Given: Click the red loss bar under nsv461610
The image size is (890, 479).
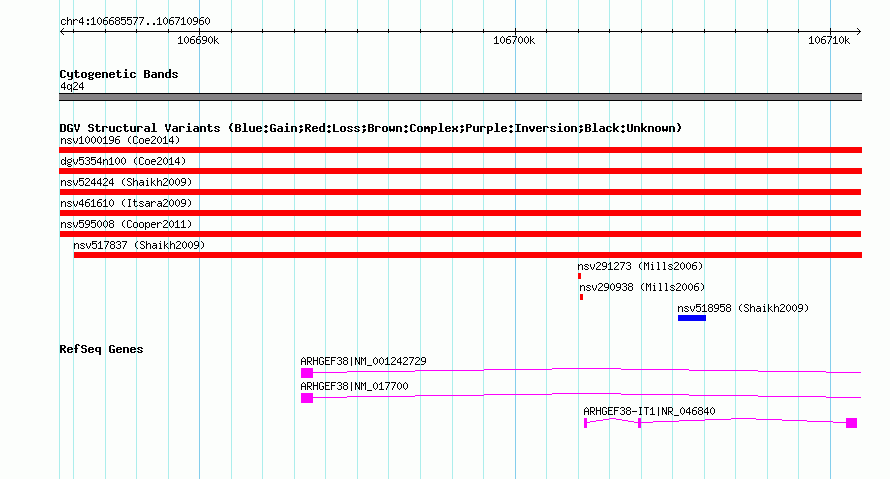Looking at the screenshot, I should click(460, 213).
